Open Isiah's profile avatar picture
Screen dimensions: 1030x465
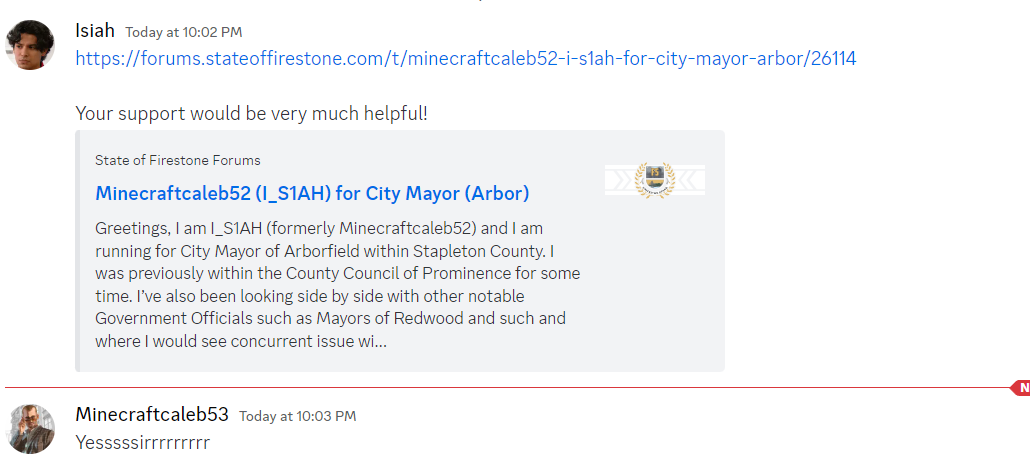[30, 45]
